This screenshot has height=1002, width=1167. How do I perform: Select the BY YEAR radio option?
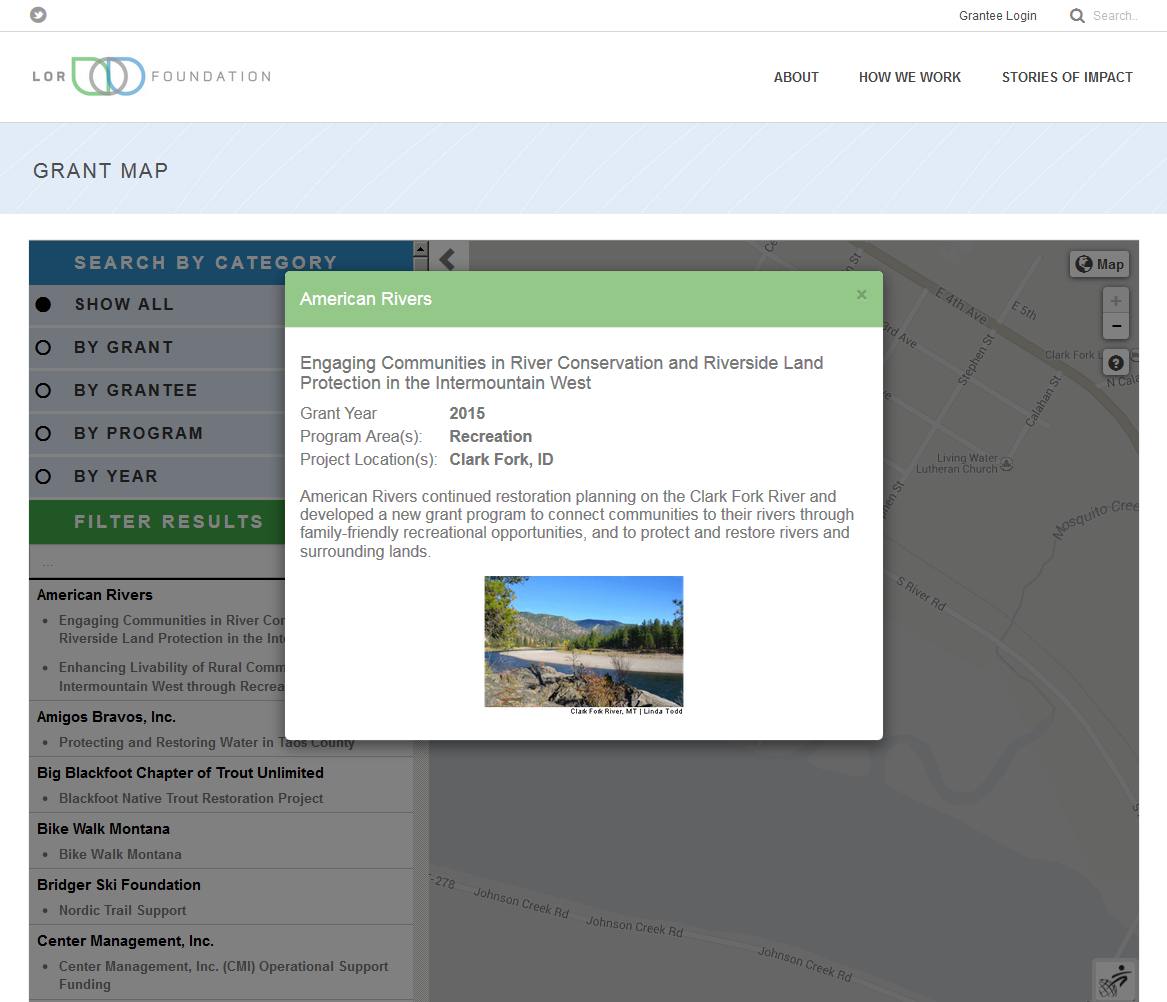43,476
